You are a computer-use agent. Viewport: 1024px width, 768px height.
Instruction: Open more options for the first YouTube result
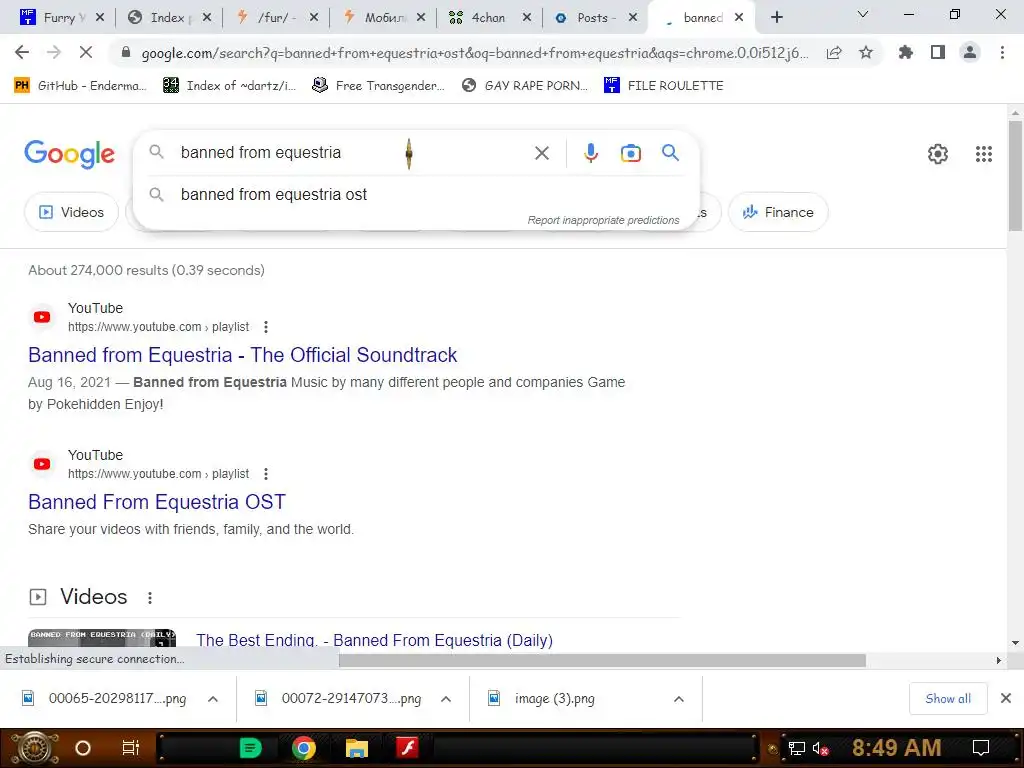tap(265, 327)
